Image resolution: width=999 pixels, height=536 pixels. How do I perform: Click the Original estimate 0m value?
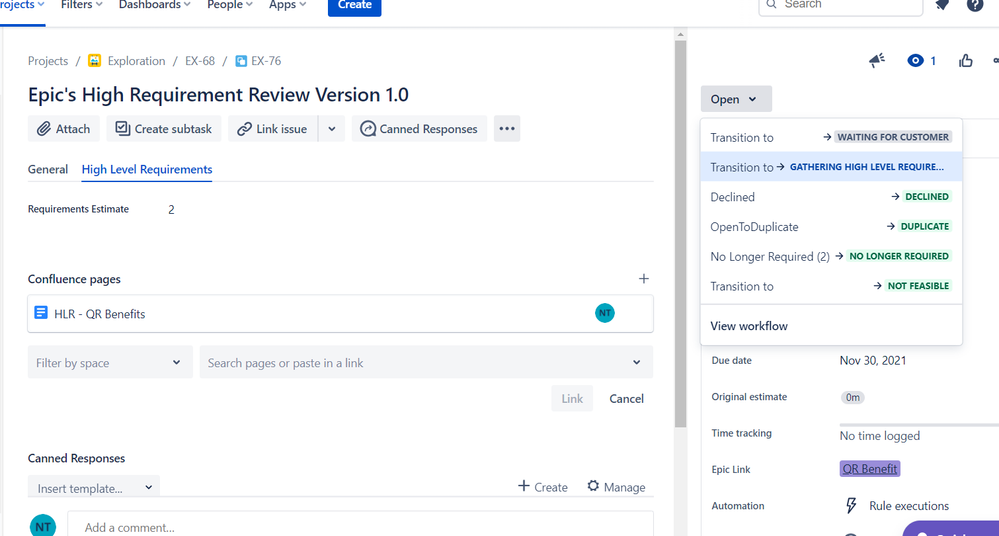(x=852, y=397)
